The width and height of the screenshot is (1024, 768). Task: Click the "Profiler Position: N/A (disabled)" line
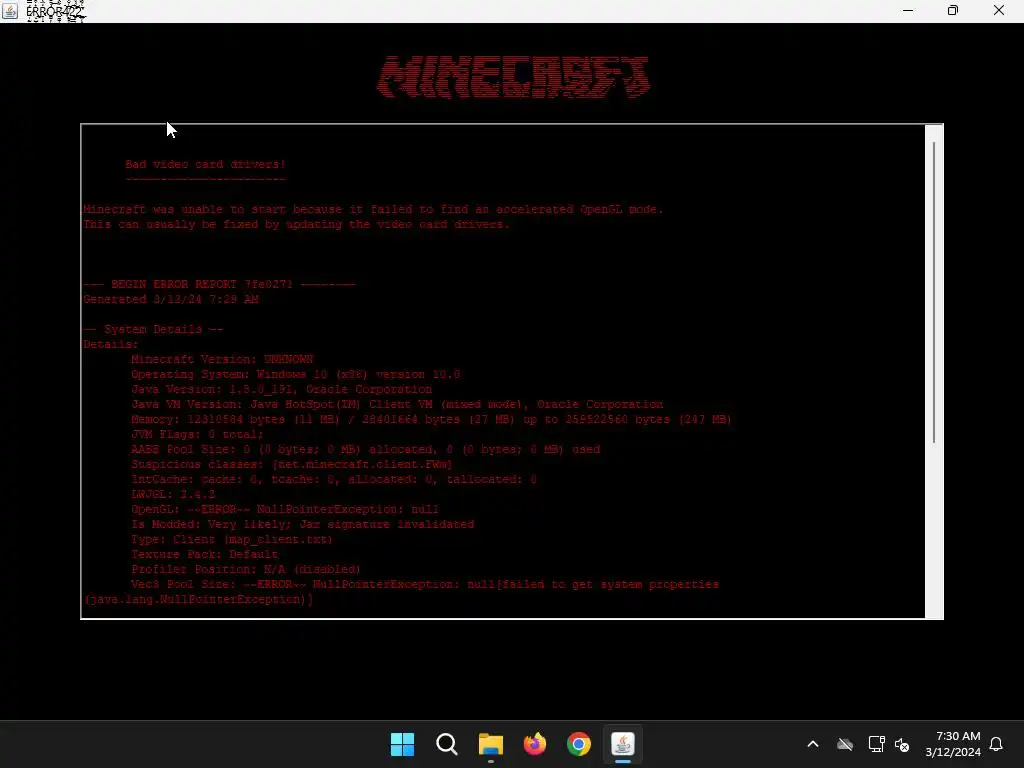[246, 569]
